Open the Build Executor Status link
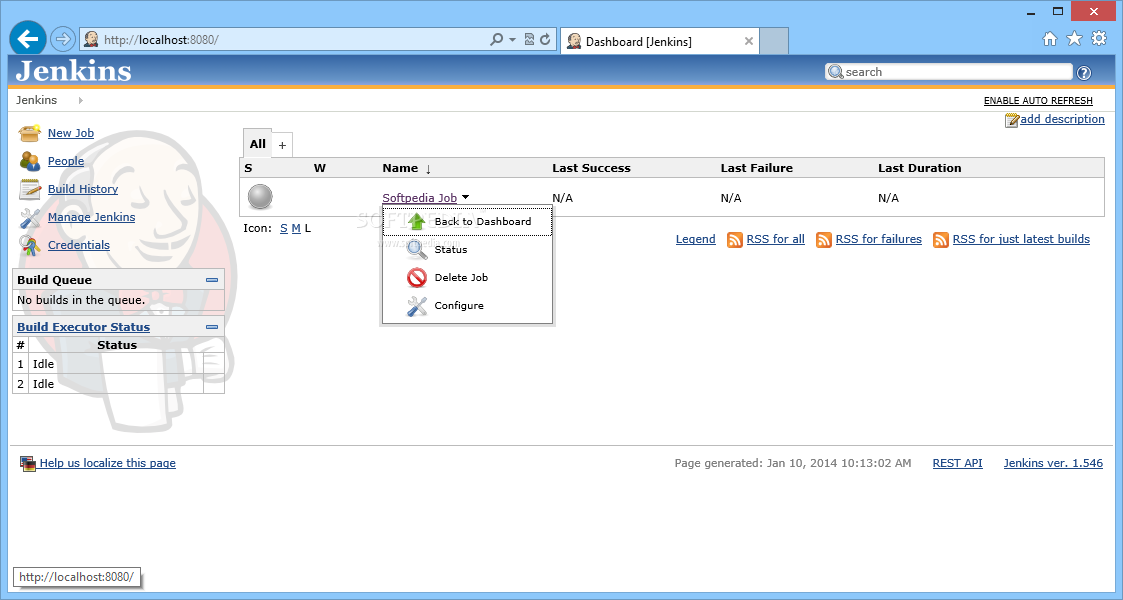Viewport: 1123px width, 600px height. tap(84, 327)
